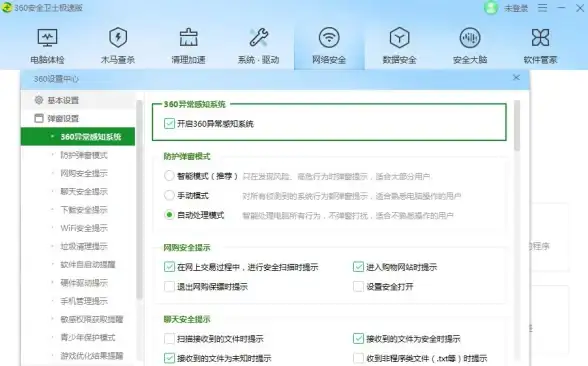
Task: Choose 手动模式 radio button
Action: click(169, 195)
